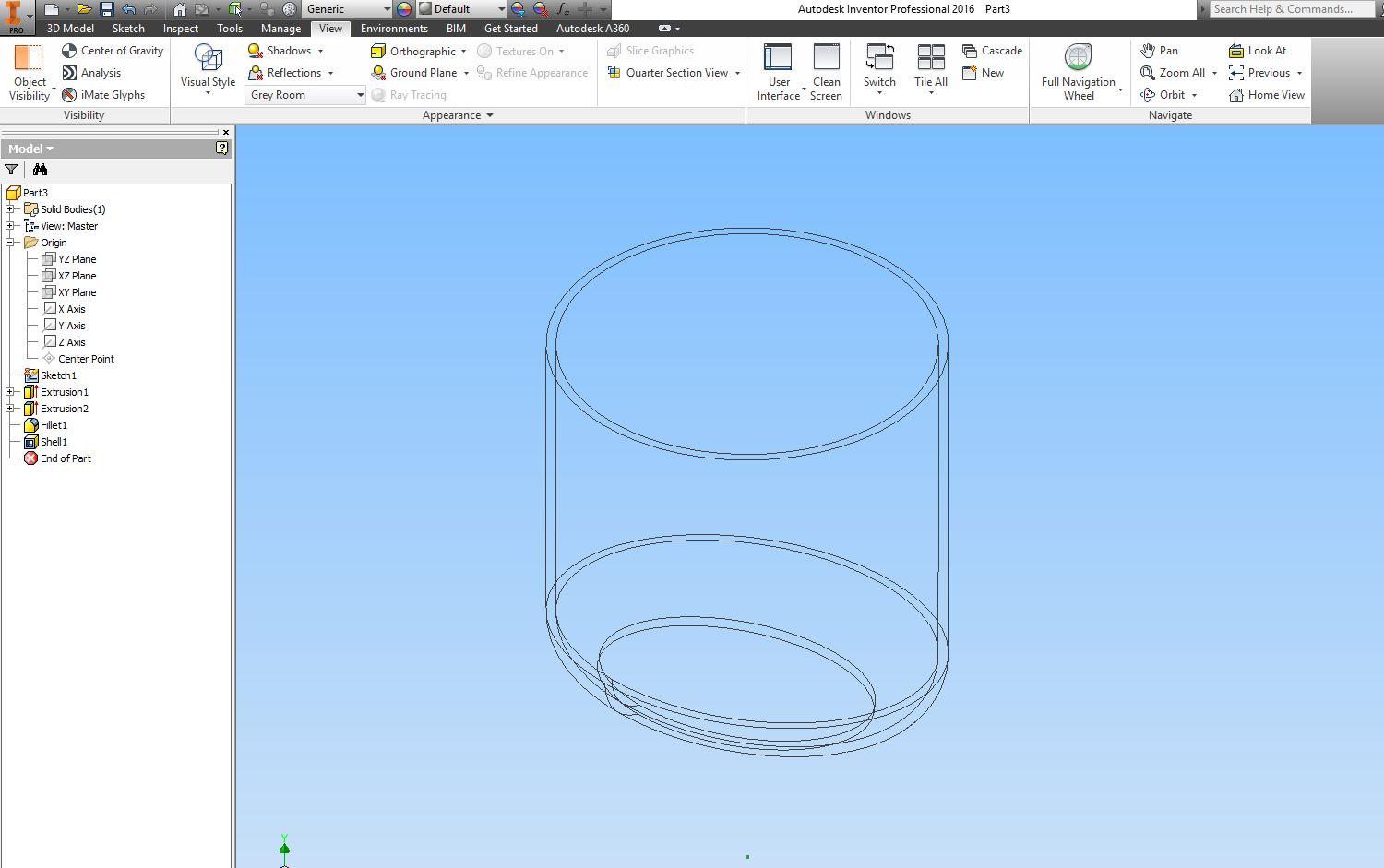Open the Inspect ribbon tab
The width and height of the screenshot is (1384, 868).
[x=180, y=29]
